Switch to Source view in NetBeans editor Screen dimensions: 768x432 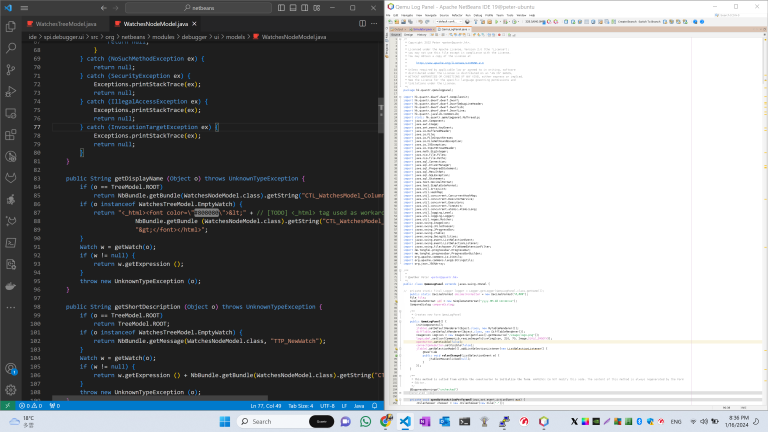(396, 35)
